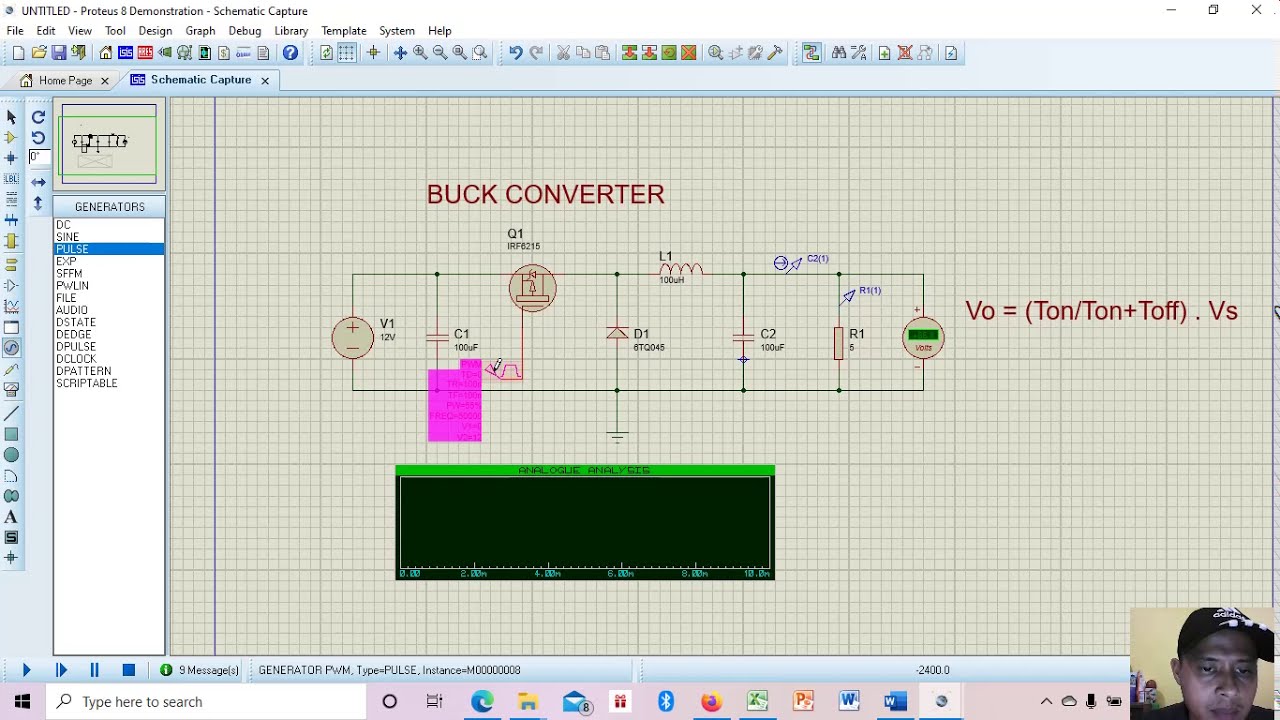1280x720 pixels.
Task: Open the Home Page toolbar icon
Action: coord(106,53)
